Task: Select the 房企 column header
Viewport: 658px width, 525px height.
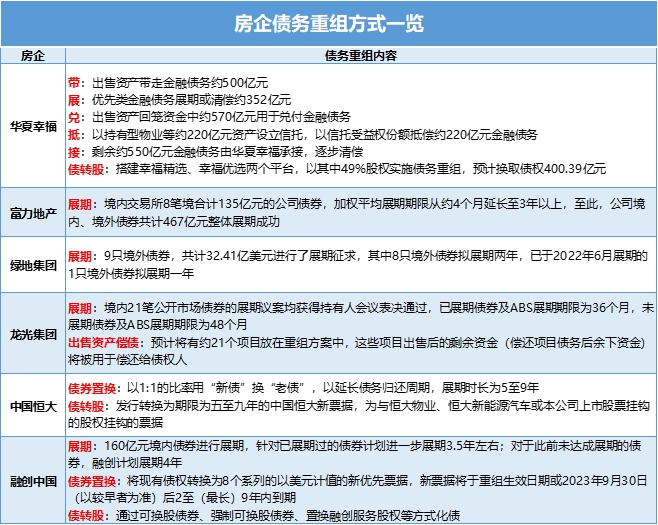Action: click(33, 55)
